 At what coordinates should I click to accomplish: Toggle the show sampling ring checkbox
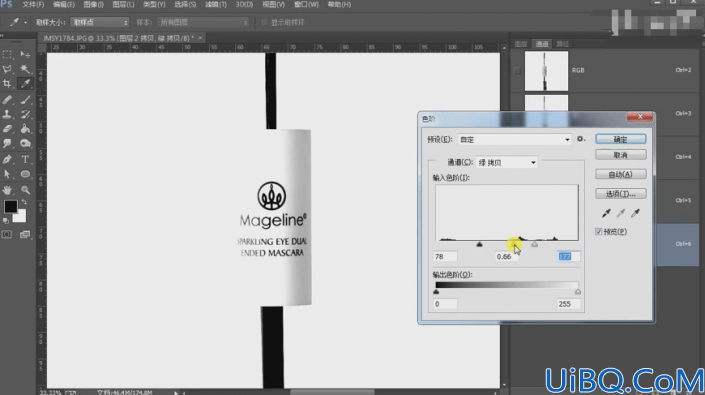[264, 22]
